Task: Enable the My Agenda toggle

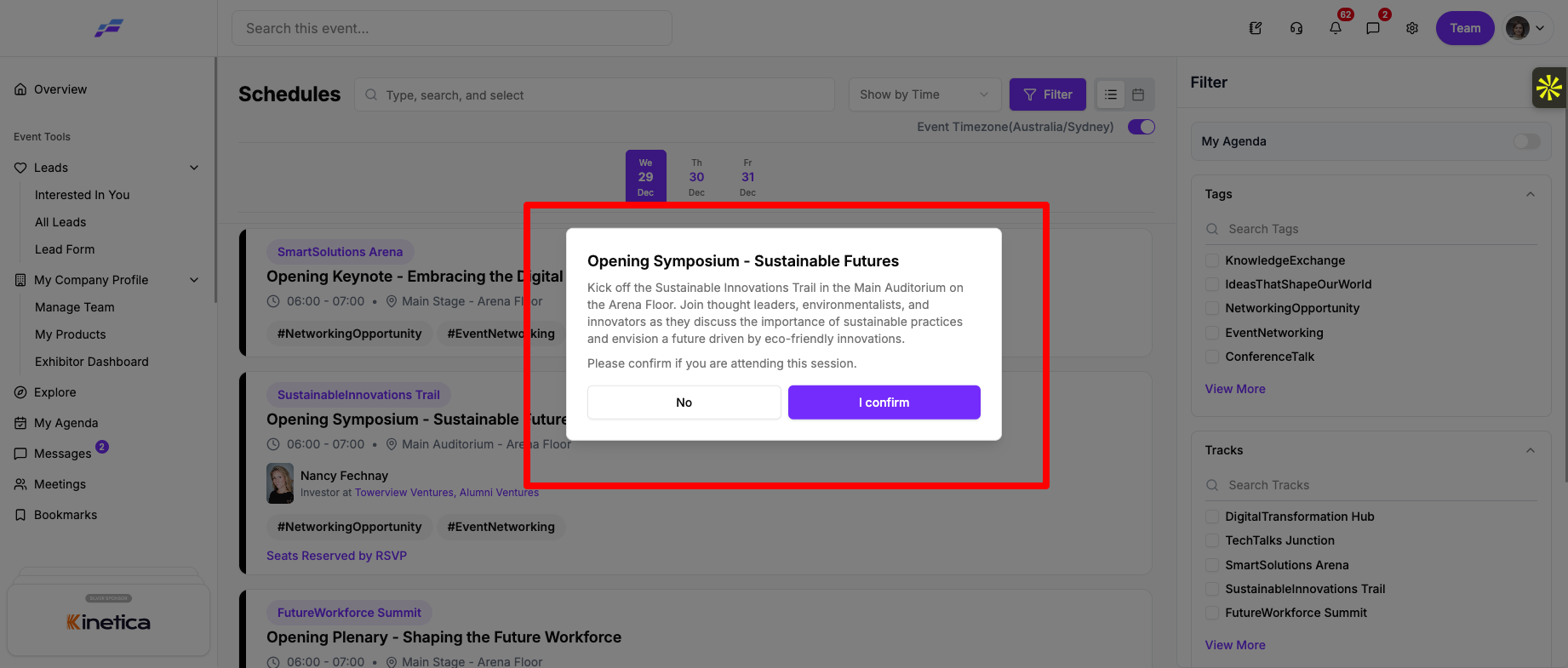Action: tap(1527, 141)
